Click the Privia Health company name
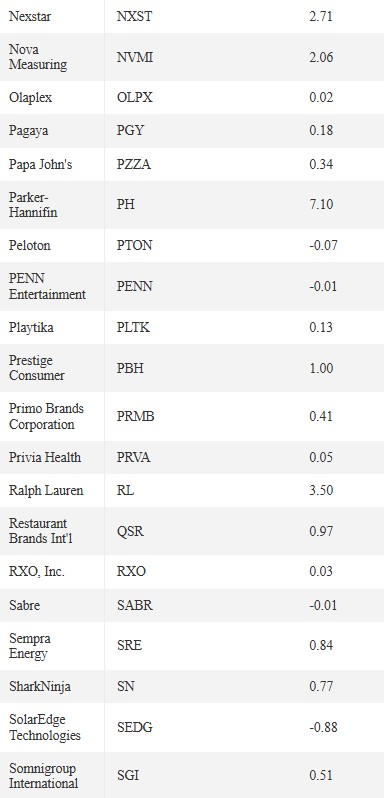This screenshot has width=384, height=798. pyautogui.click(x=45, y=457)
